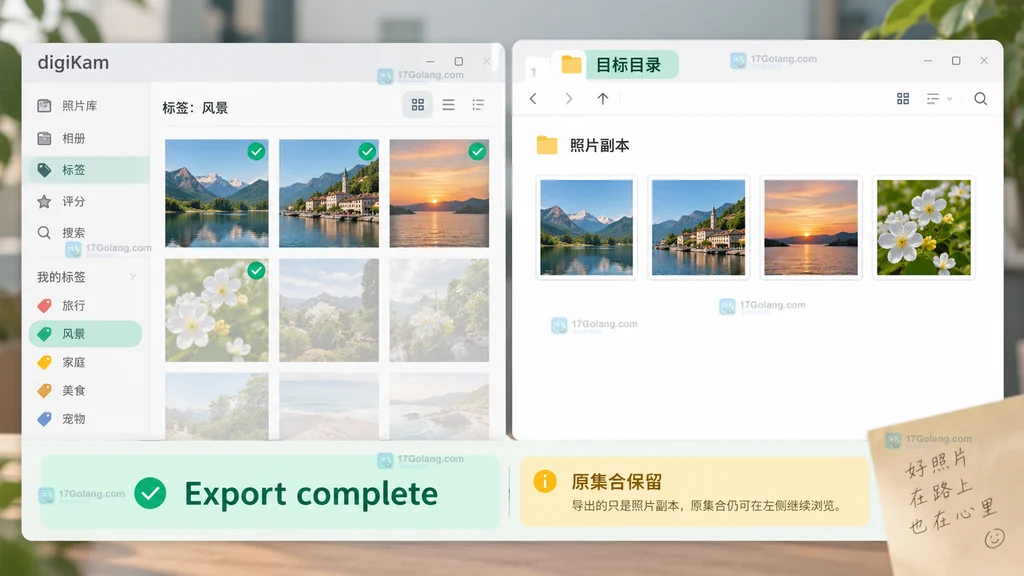Click the blue 宠物 tag icon
Image resolution: width=1024 pixels, height=576 pixels.
click(44, 419)
